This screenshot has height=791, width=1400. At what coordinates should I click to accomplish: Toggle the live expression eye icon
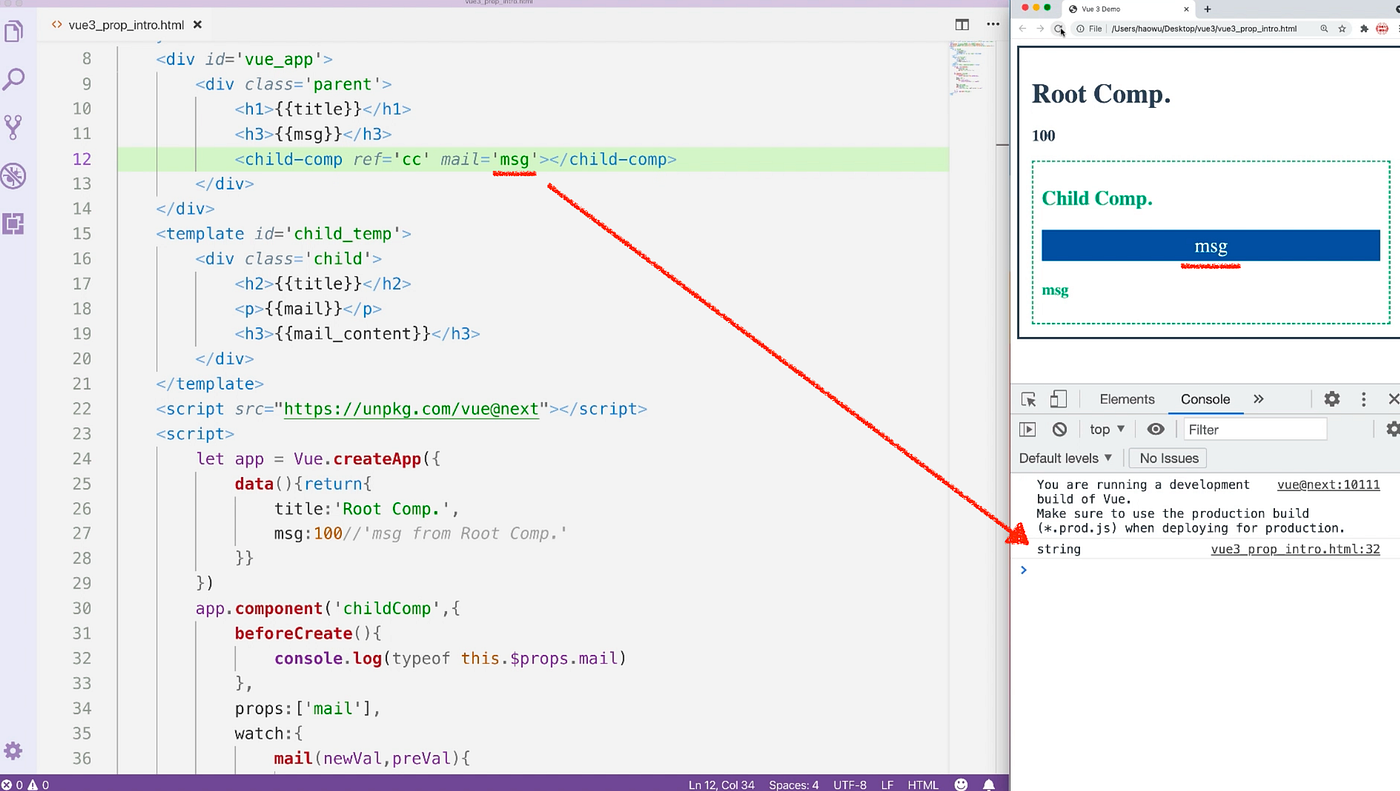(1156, 429)
